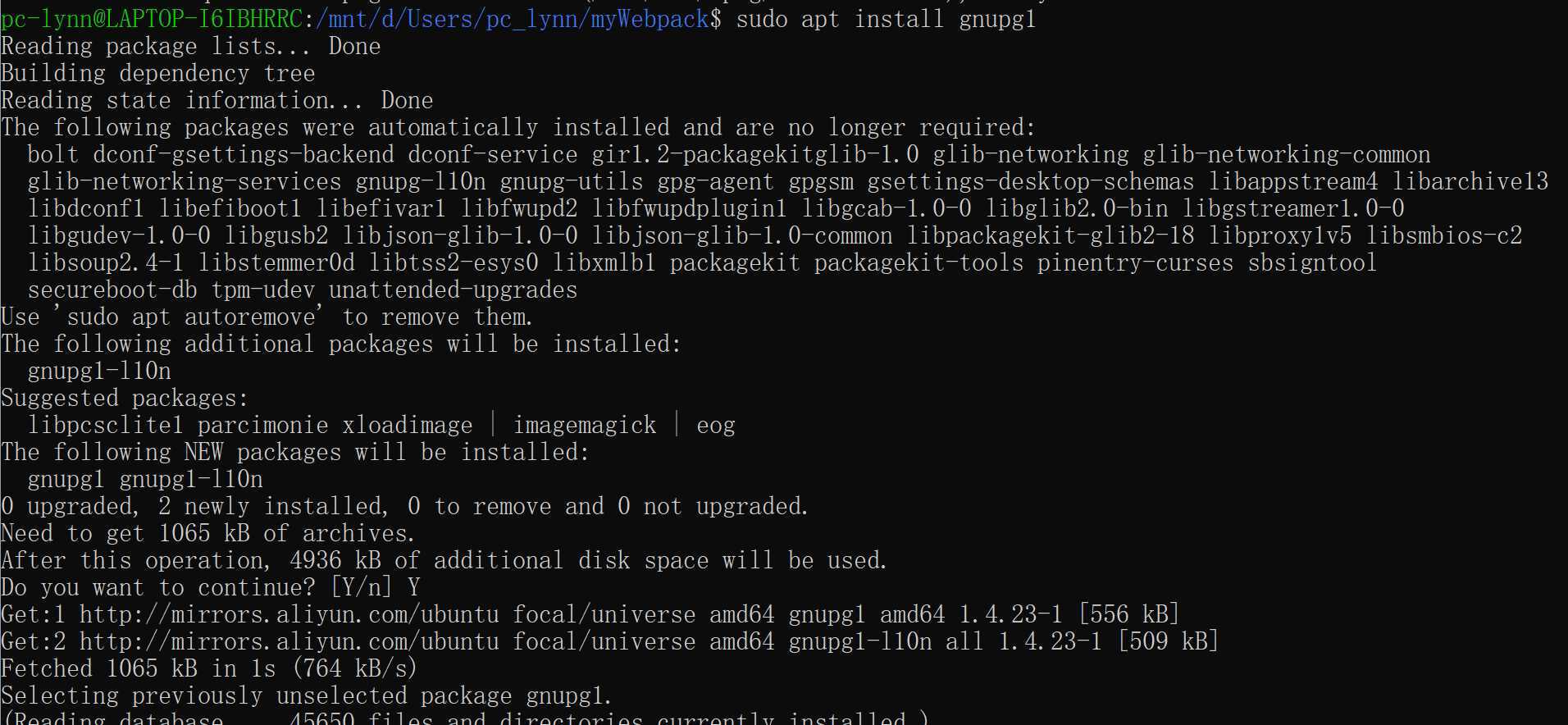Click the 'secureboot-db' package name
Image resolution: width=1568 pixels, height=725 pixels.
click(112, 290)
